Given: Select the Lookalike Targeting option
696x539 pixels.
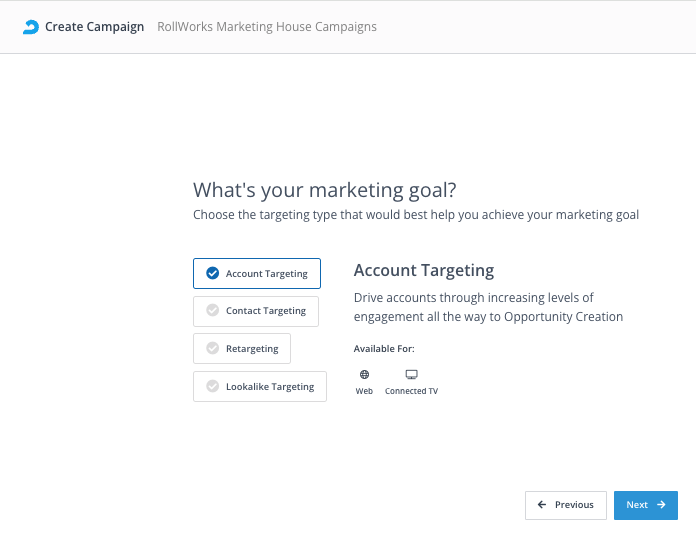Looking at the screenshot, I should click(260, 386).
